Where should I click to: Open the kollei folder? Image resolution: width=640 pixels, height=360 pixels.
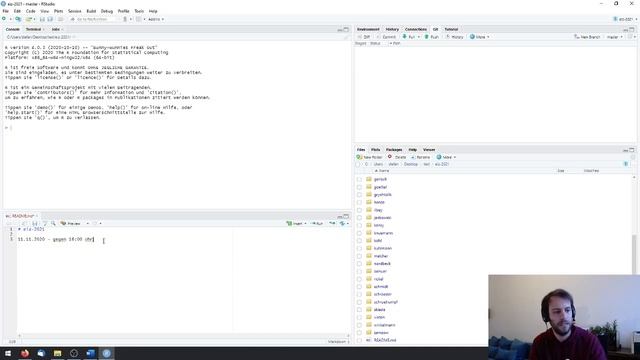(378, 241)
